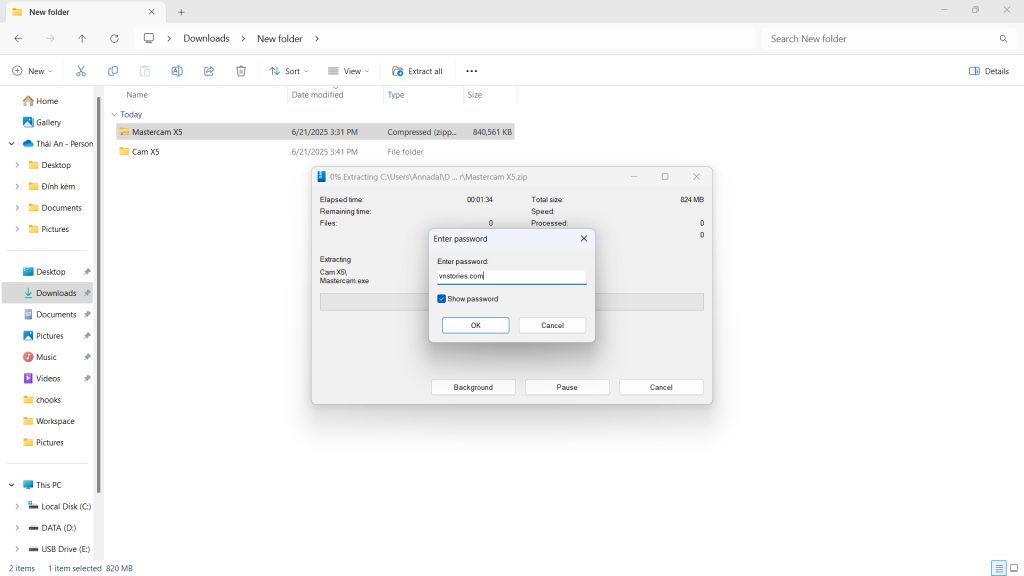Collapse the This PC tree node
Viewport: 1024px width, 576px height.
point(12,485)
